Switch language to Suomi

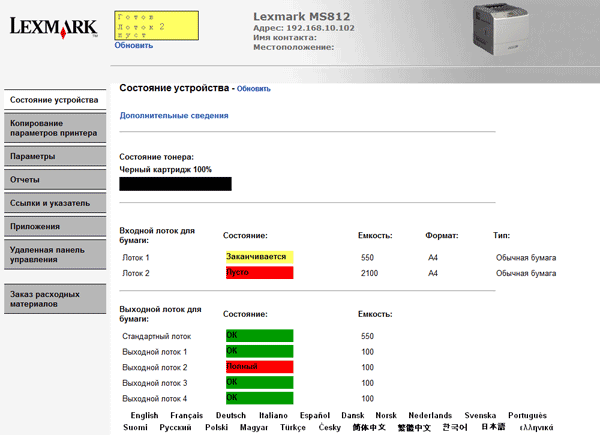pyautogui.click(x=135, y=427)
